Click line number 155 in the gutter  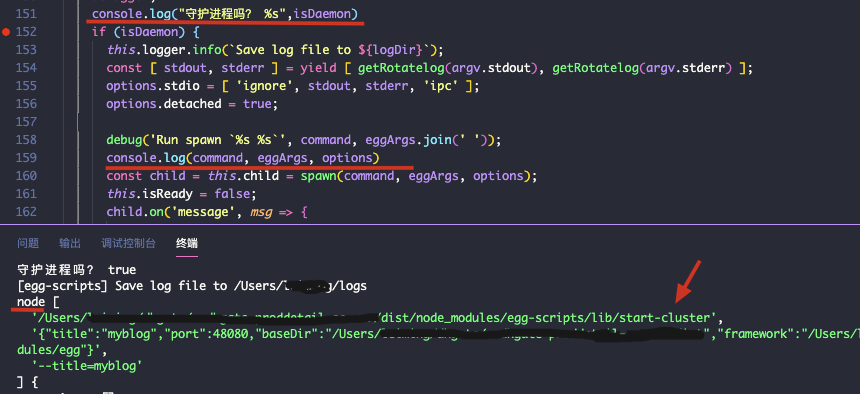(x=26, y=86)
